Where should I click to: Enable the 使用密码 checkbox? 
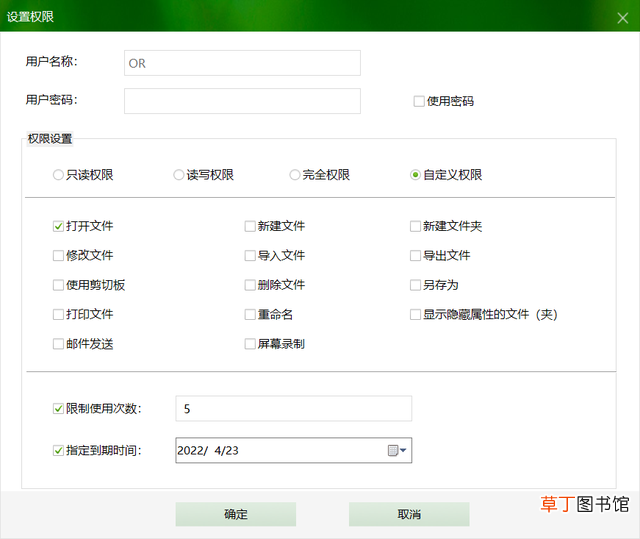pos(419,101)
